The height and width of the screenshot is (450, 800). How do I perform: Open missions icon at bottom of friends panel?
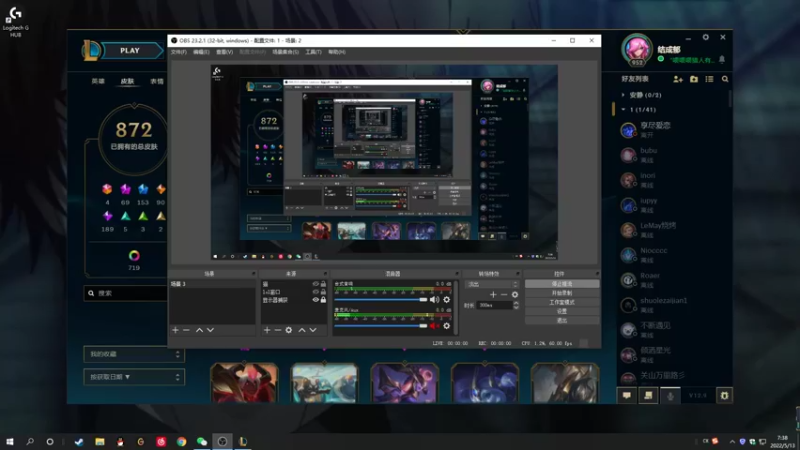648,395
